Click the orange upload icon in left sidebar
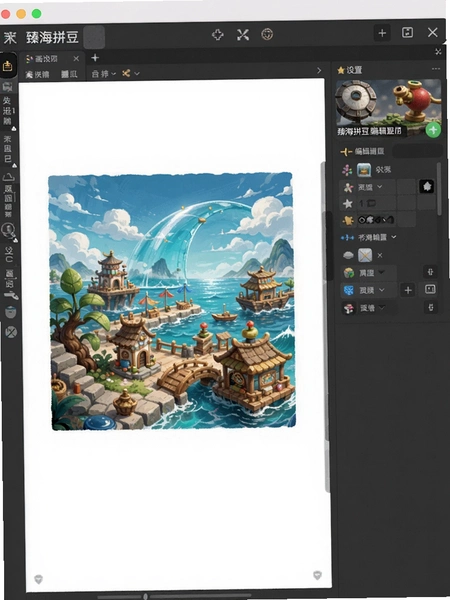This screenshot has width=450, height=600. 8,66
